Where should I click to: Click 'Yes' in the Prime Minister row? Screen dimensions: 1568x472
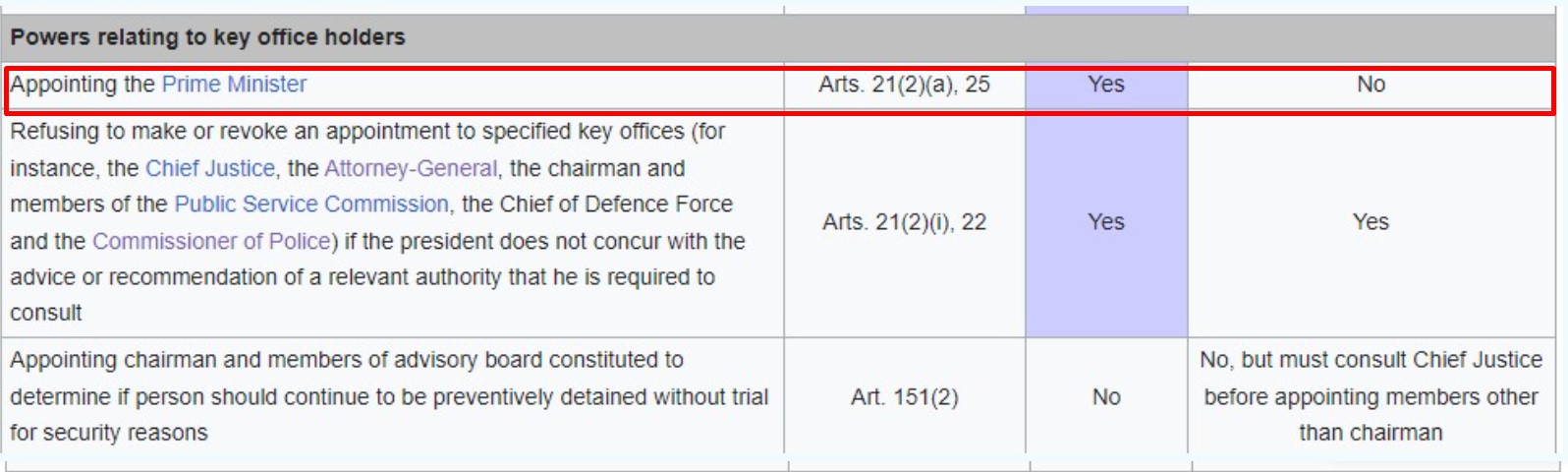pos(1105,85)
